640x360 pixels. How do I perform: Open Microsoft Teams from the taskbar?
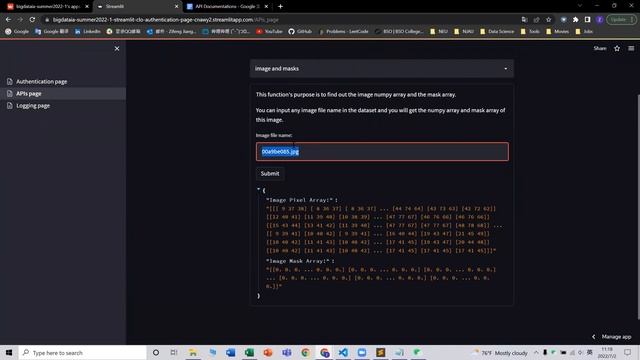(287, 352)
